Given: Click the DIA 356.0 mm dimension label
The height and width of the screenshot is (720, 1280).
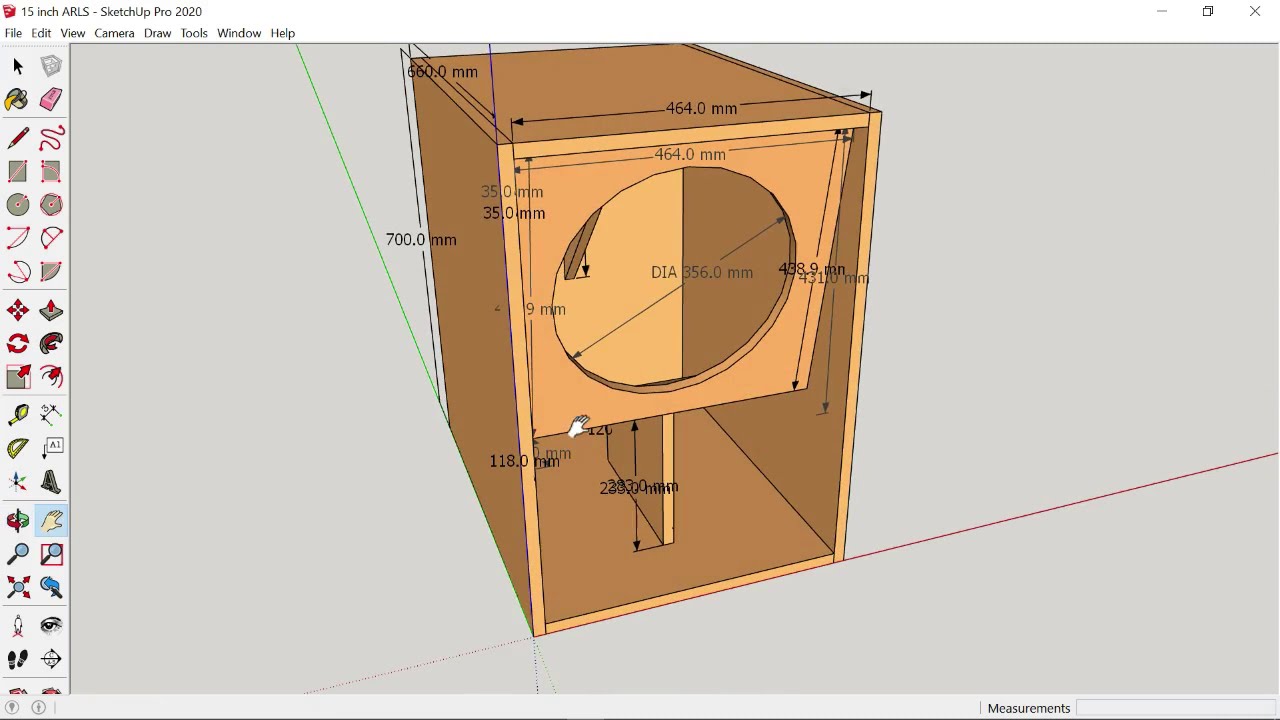Looking at the screenshot, I should 702,272.
